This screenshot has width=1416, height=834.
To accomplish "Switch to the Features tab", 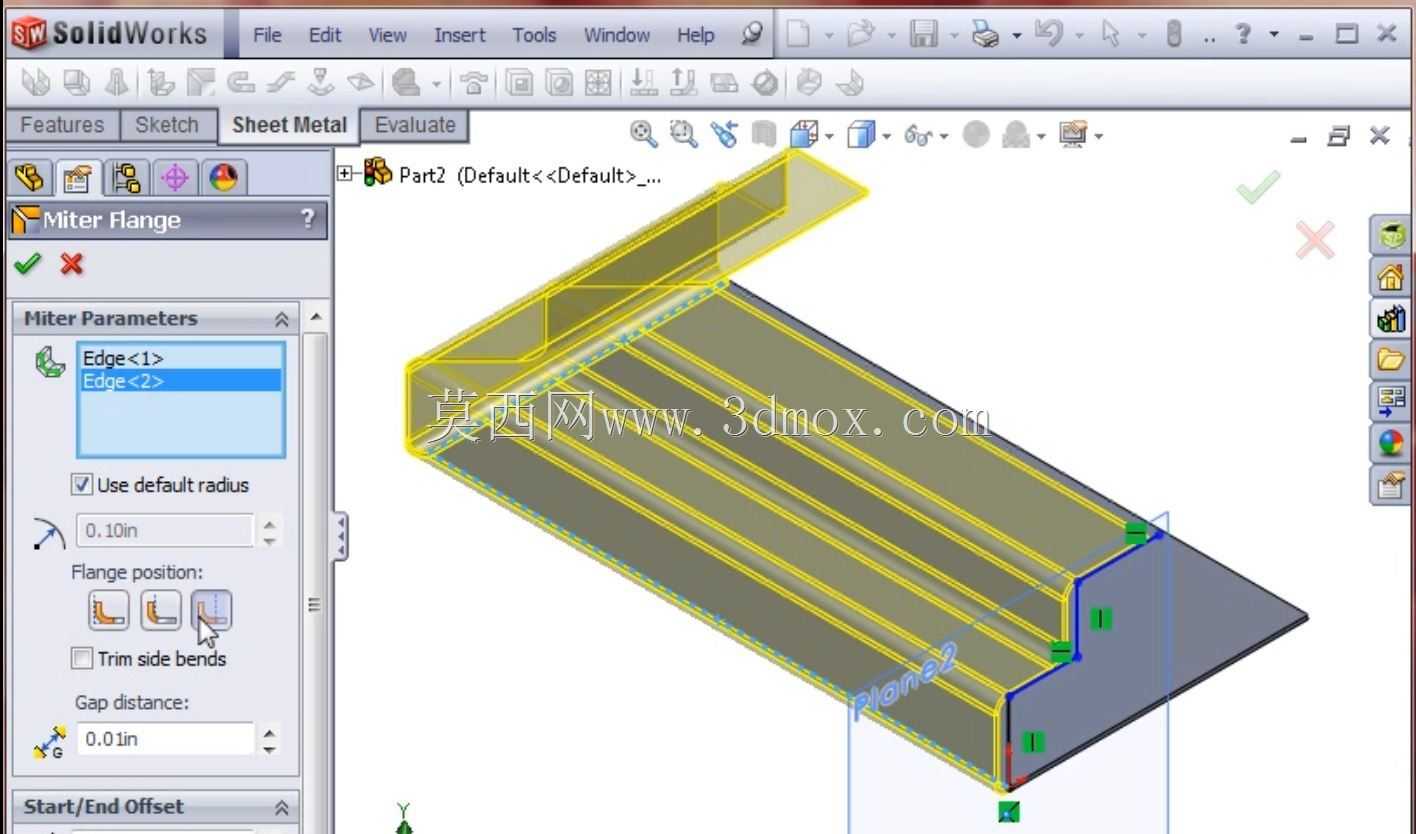I will click(62, 125).
